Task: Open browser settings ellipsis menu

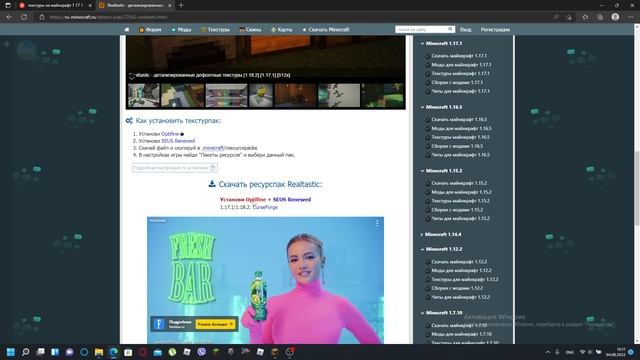Action: 631,17
